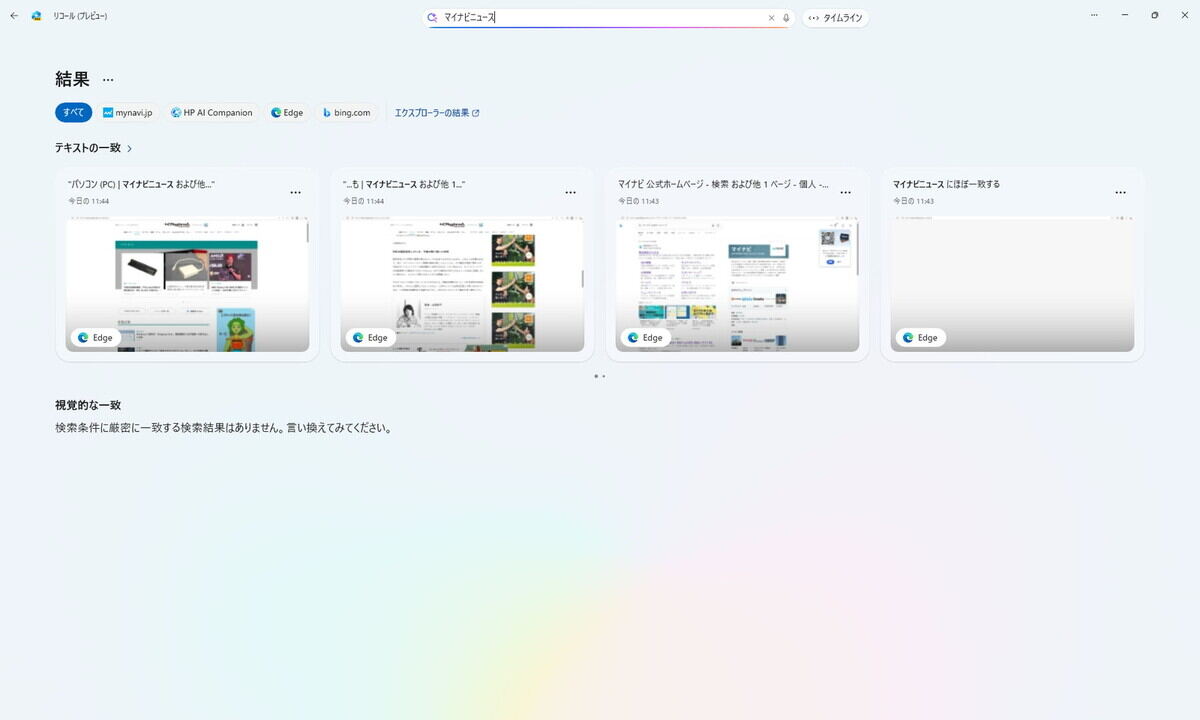
Task: Click Edge badge on "...も | マイナビニュース" card
Action: pyautogui.click(x=371, y=338)
